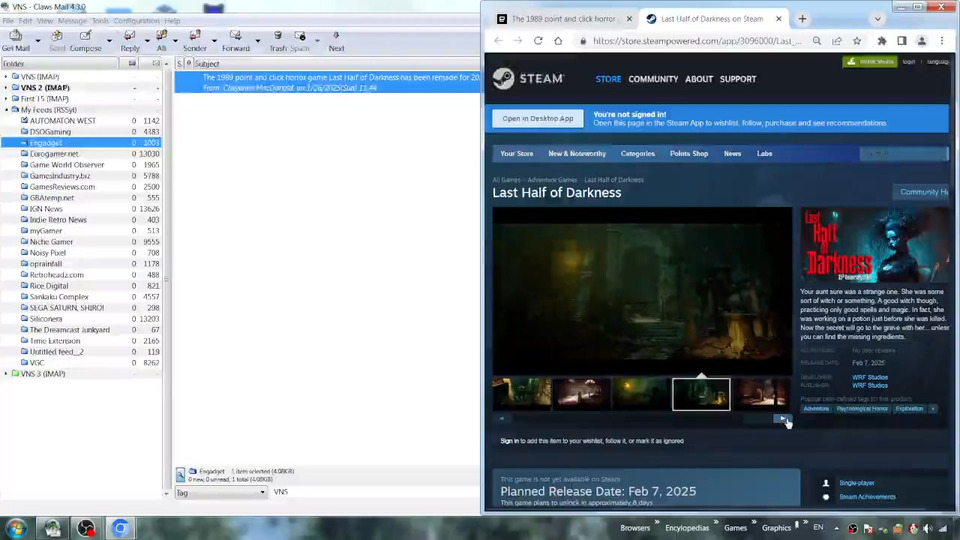Select first screenshot thumbnail

pyautogui.click(x=522, y=394)
